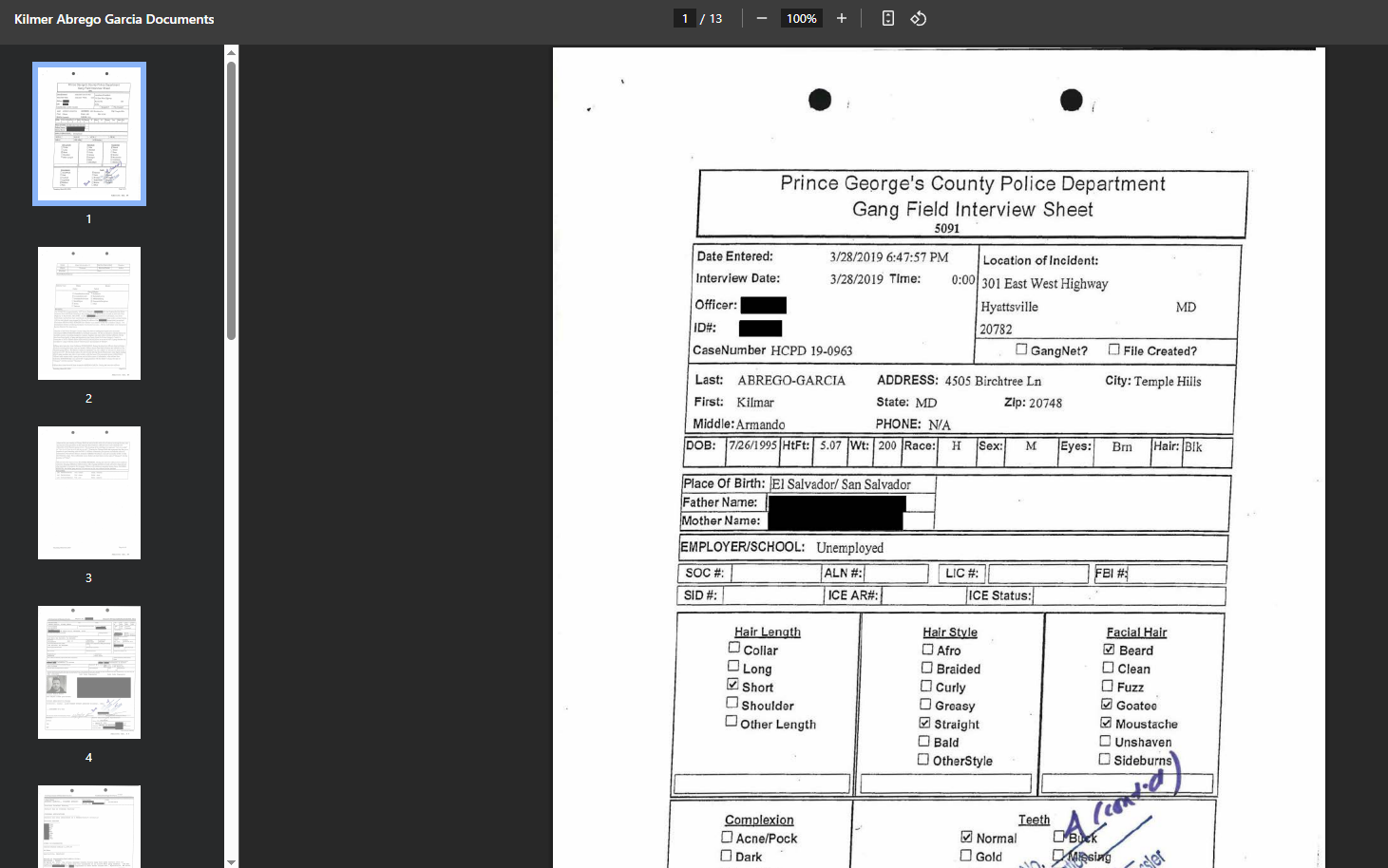Click the Long hair length checkbox

point(733,666)
